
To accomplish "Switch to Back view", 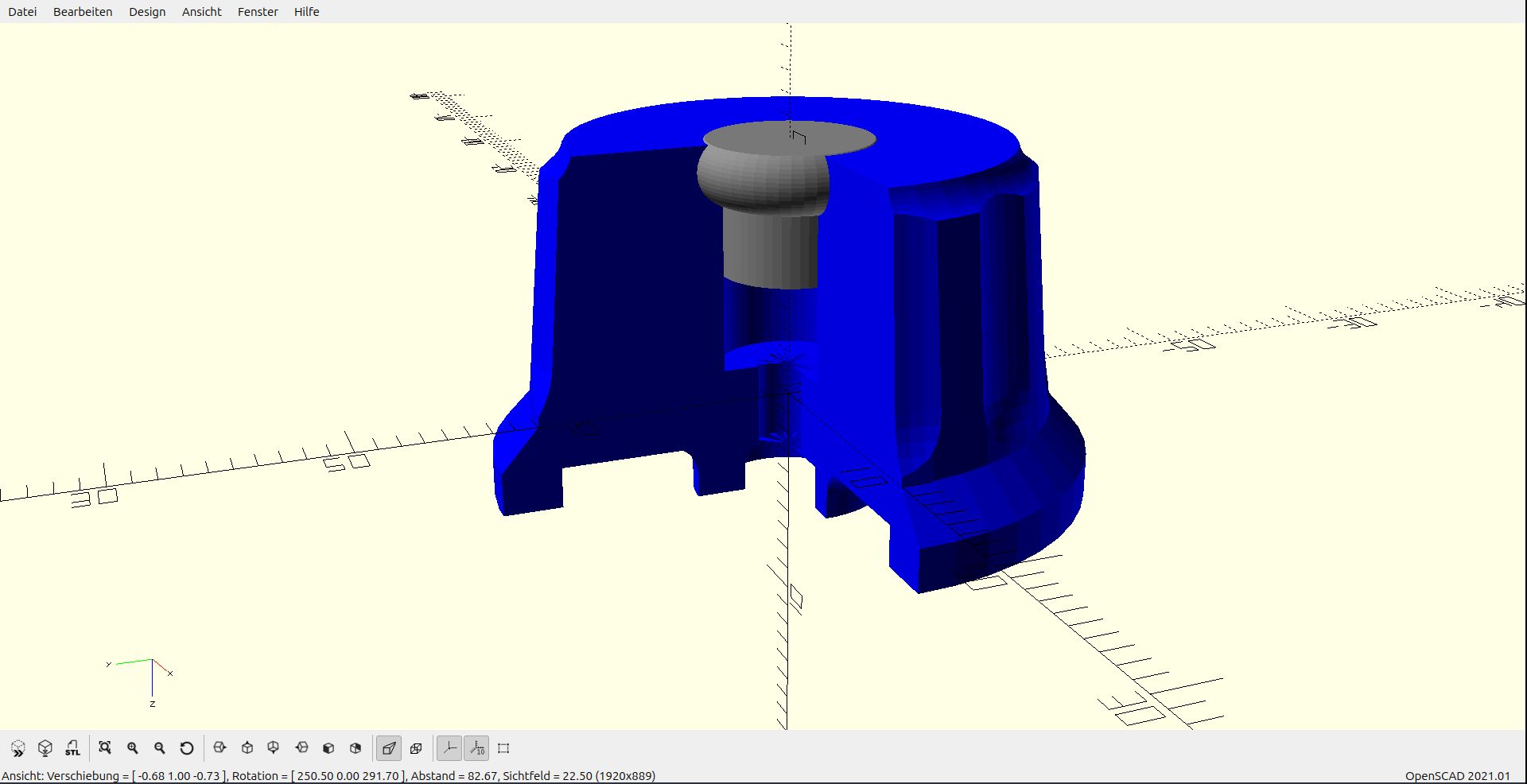I will (x=356, y=748).
